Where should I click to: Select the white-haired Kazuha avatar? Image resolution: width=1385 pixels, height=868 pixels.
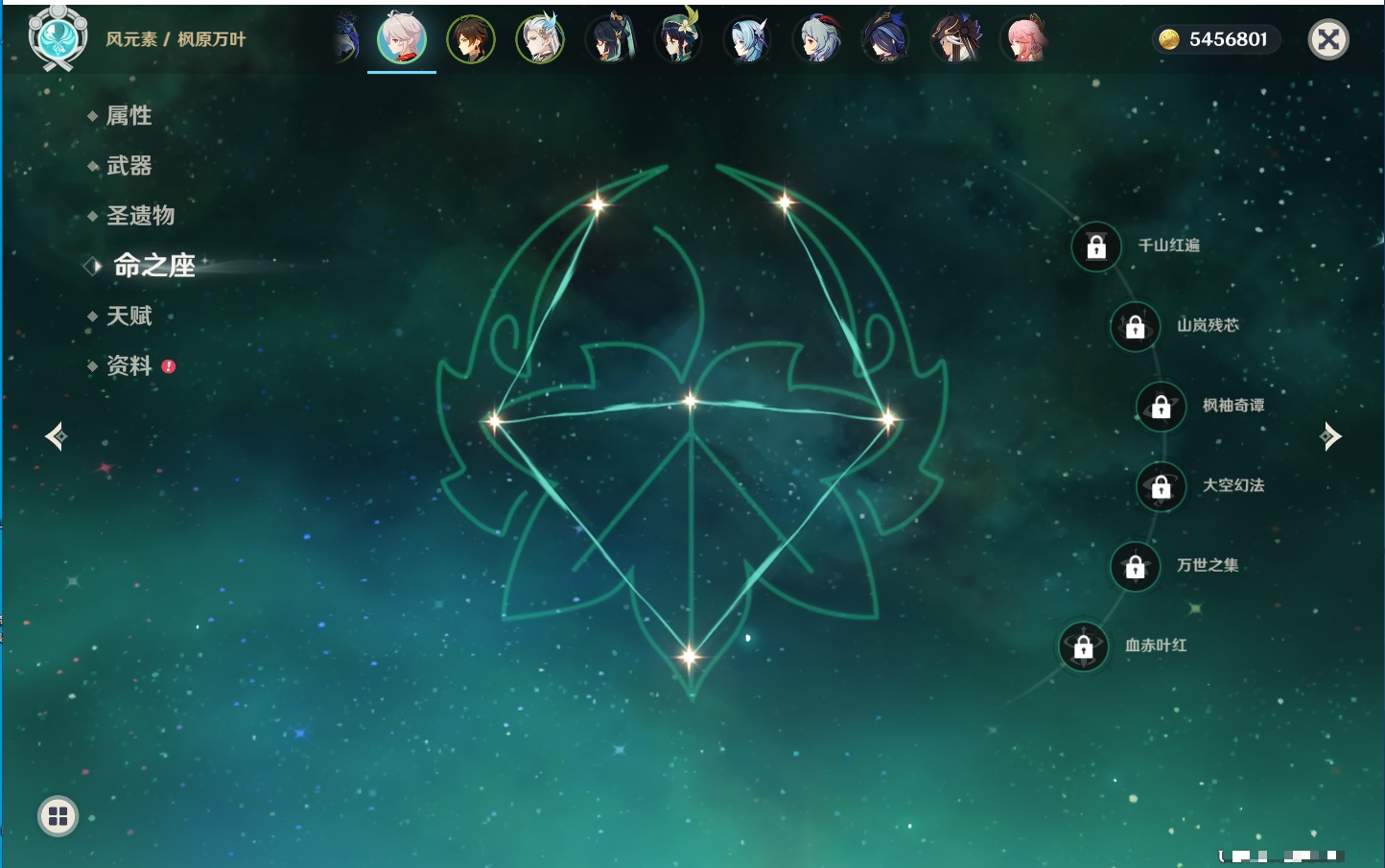tap(402, 39)
